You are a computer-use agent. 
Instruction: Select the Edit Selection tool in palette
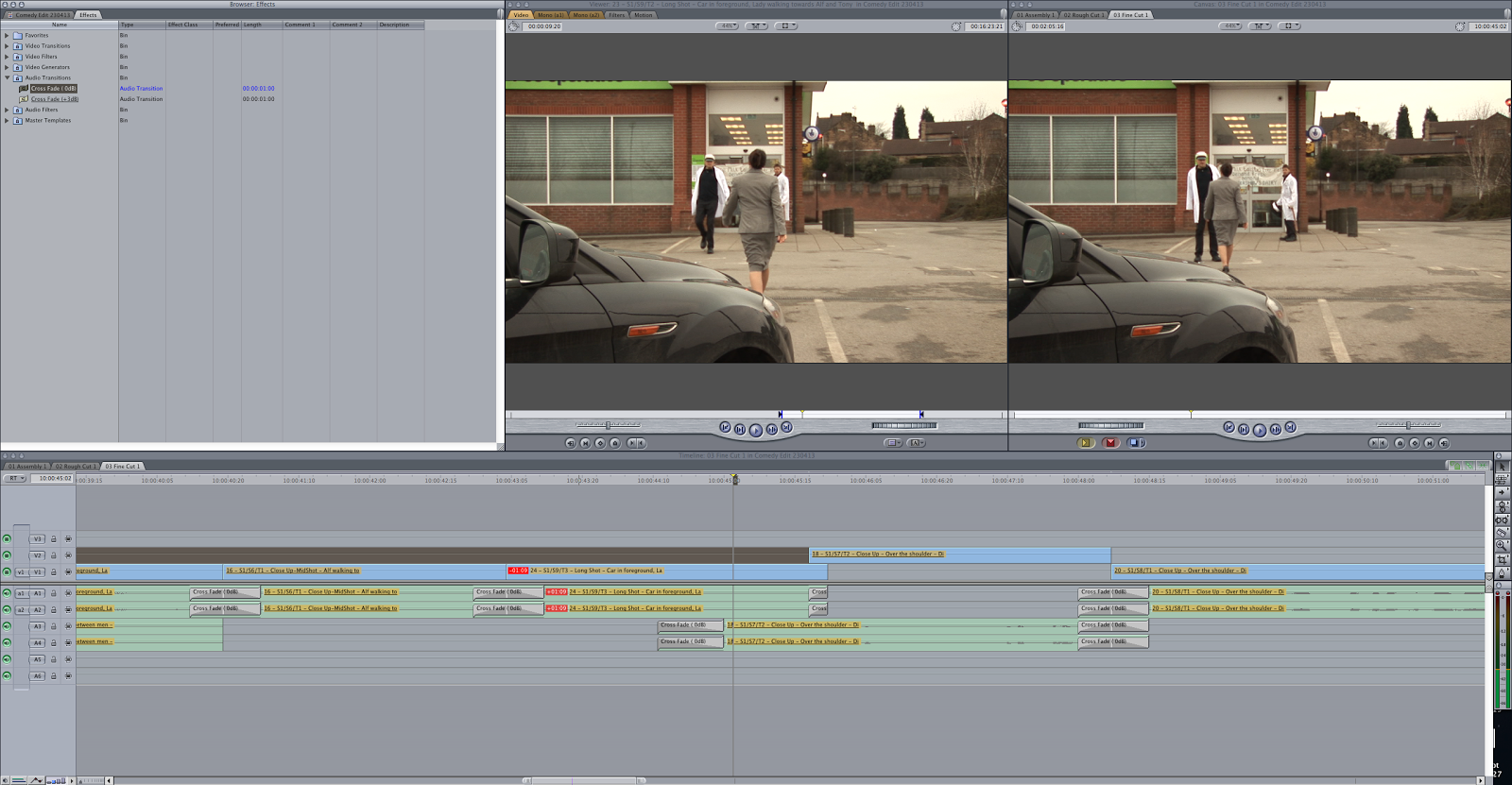pos(1502,480)
